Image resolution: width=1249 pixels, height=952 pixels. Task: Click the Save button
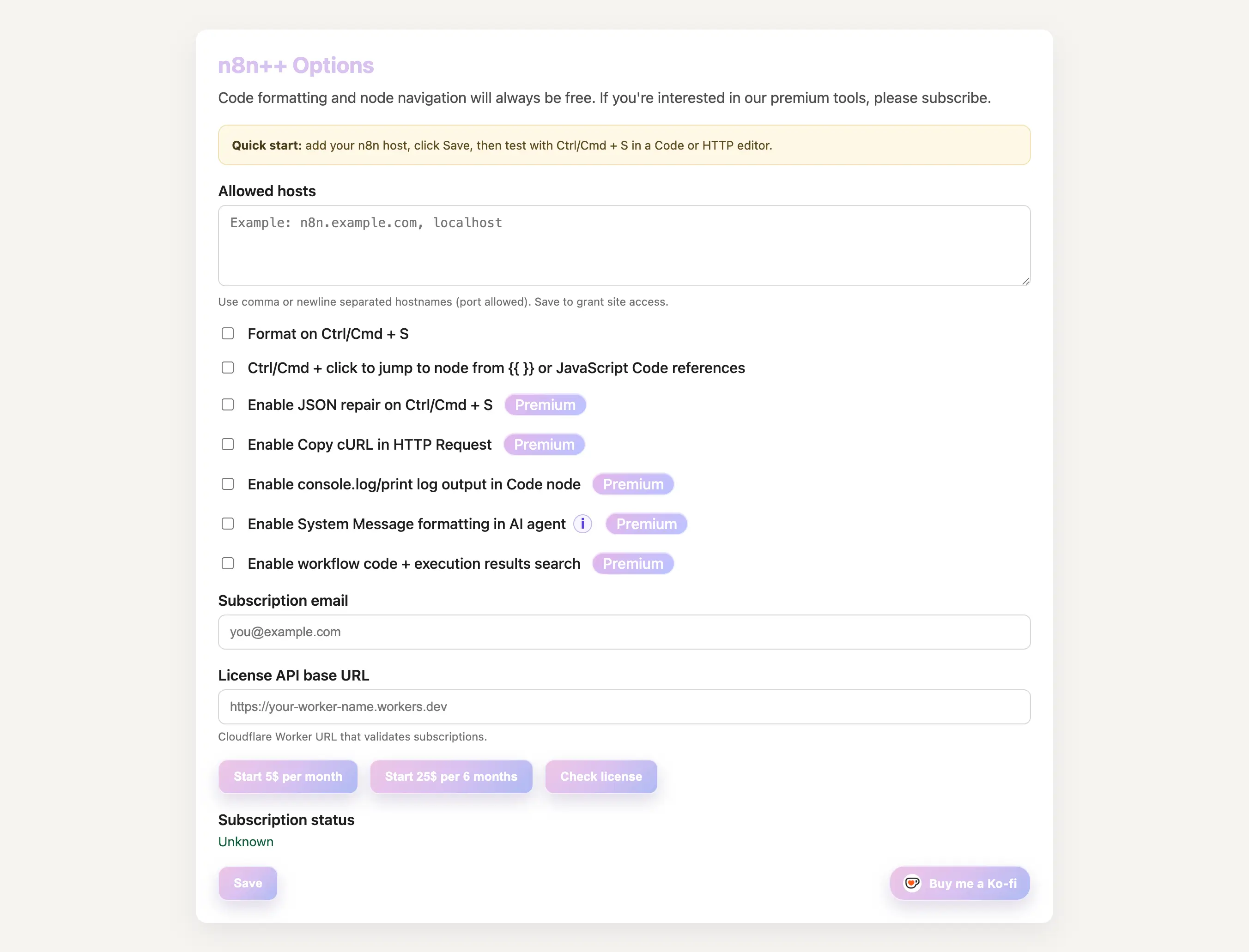pos(247,883)
